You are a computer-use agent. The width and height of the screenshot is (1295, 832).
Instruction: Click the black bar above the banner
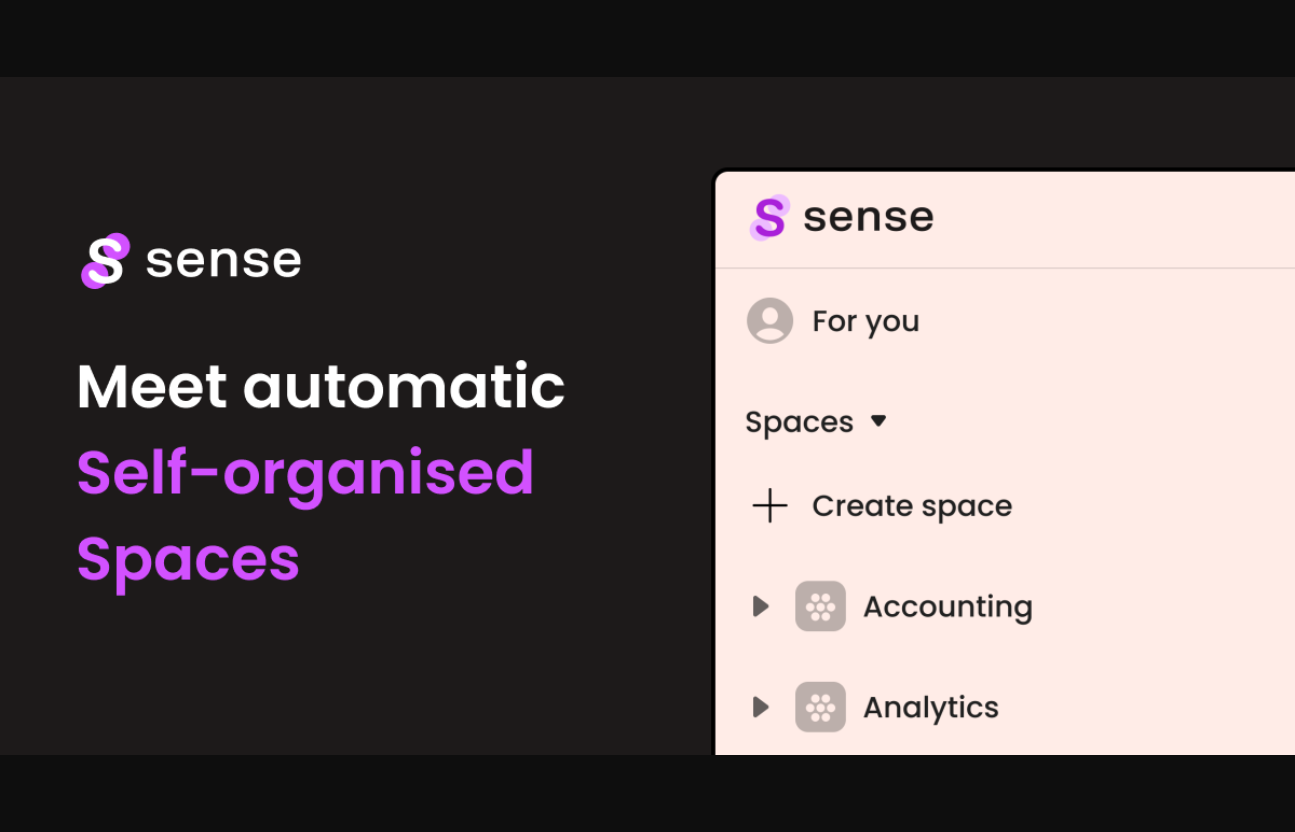click(647, 38)
